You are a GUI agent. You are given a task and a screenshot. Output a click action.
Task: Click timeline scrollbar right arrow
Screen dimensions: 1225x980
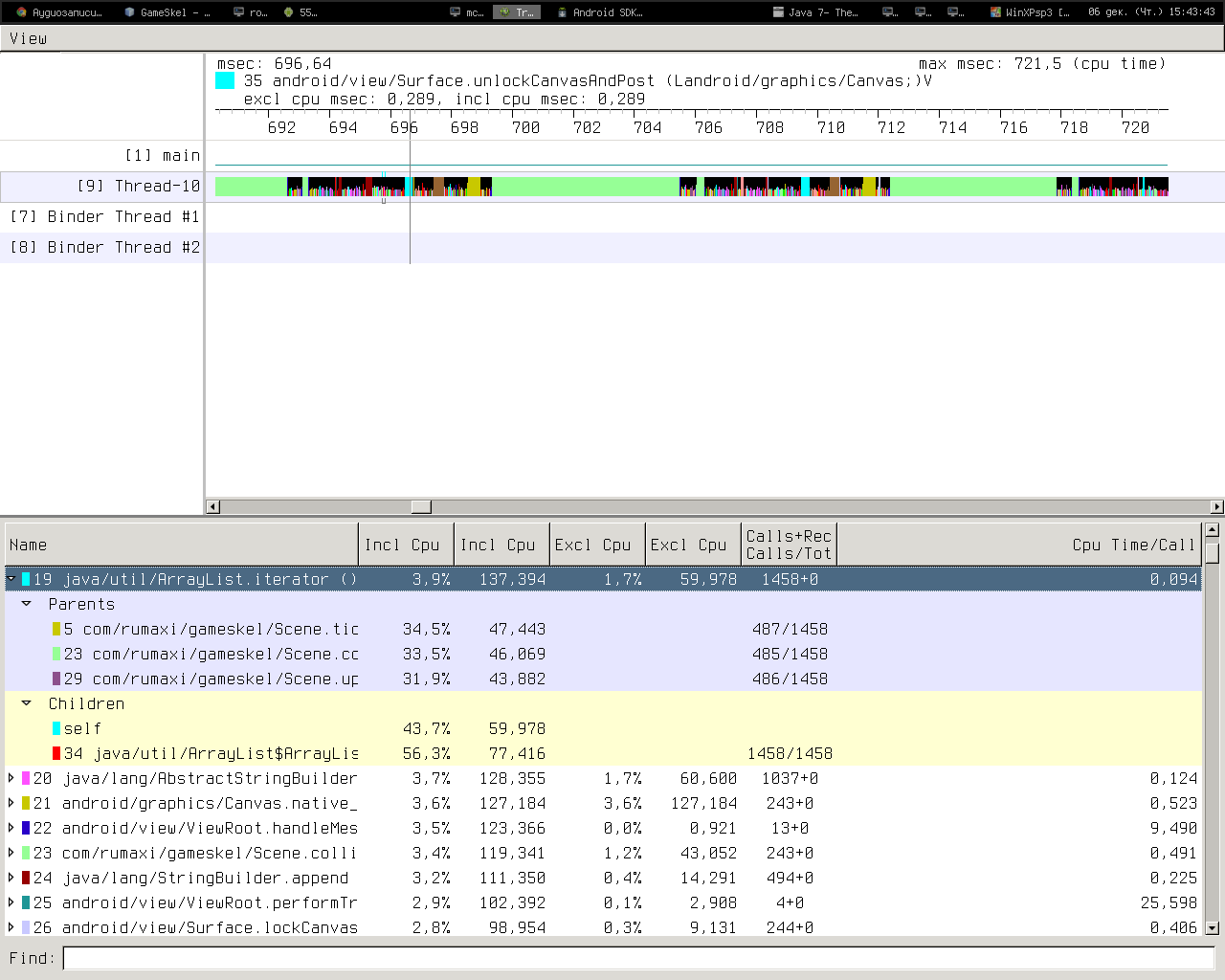[1217, 507]
